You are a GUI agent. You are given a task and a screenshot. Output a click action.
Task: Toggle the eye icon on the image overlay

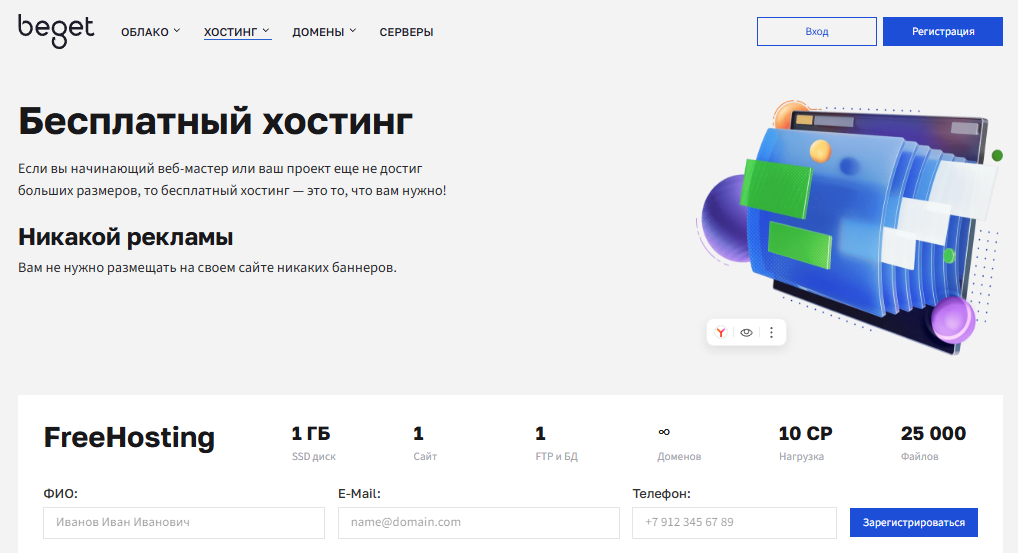pos(746,333)
